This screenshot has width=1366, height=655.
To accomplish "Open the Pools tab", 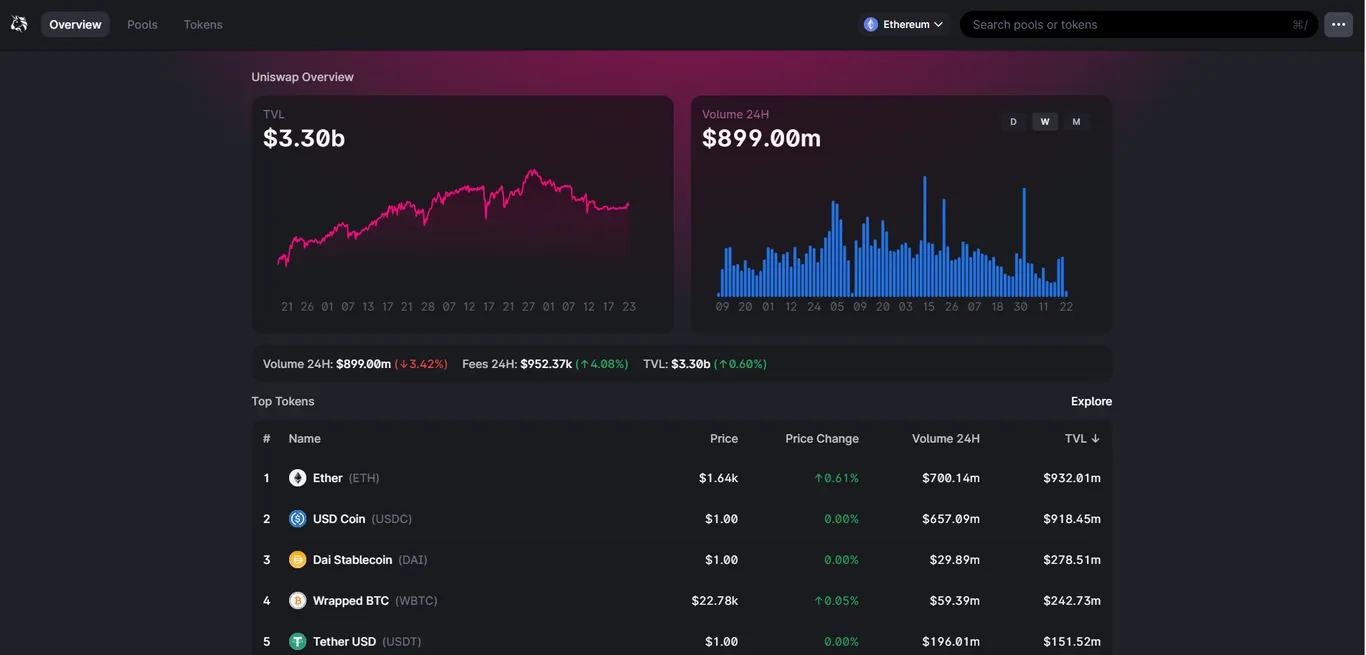I will [x=142, y=24].
